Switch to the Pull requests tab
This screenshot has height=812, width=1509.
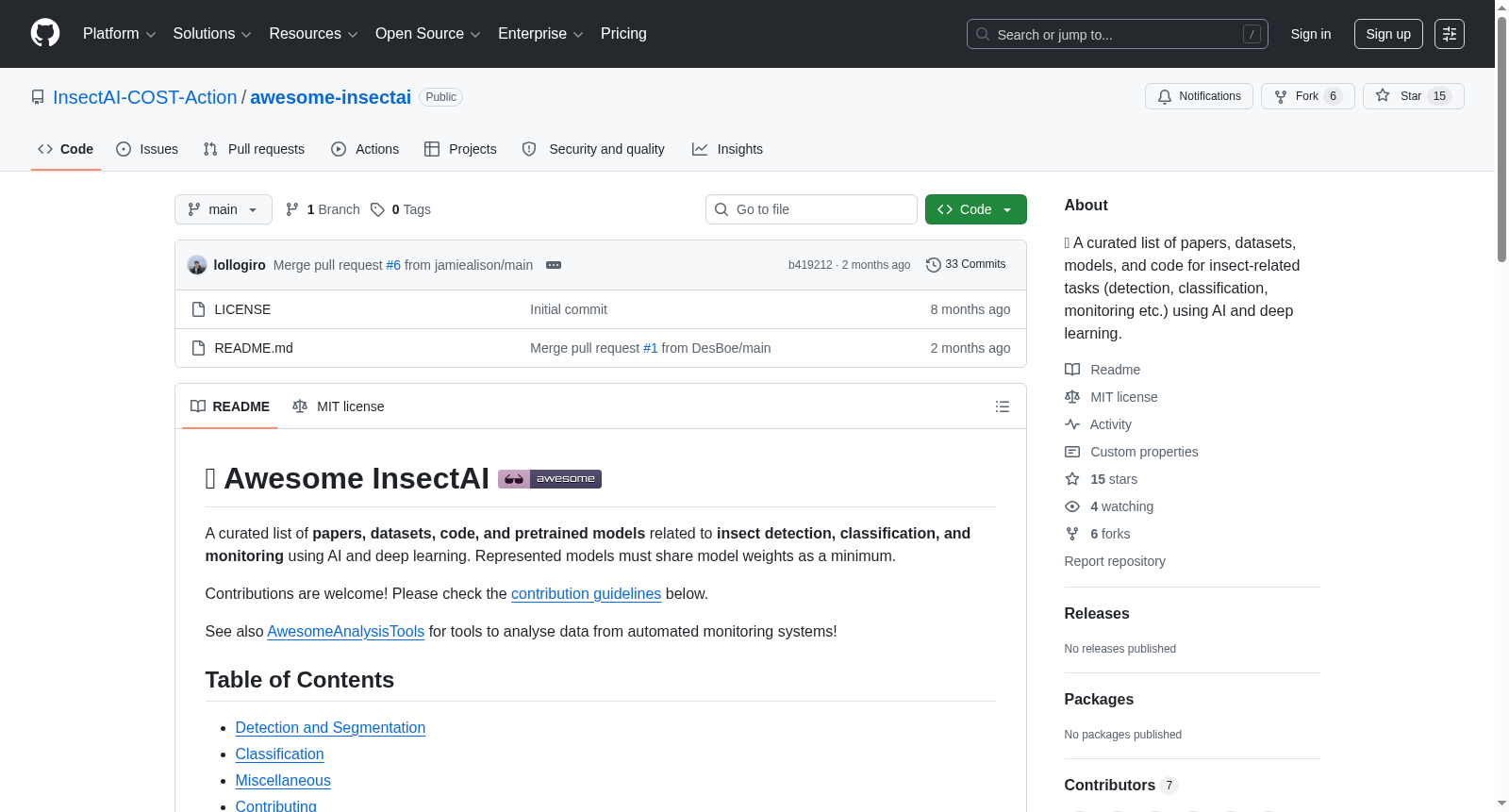[x=254, y=149]
